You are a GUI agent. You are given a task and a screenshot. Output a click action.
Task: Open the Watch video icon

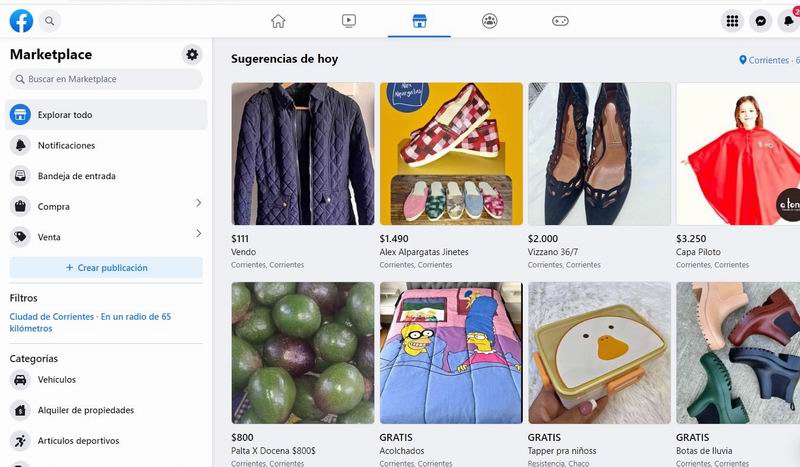pos(349,21)
